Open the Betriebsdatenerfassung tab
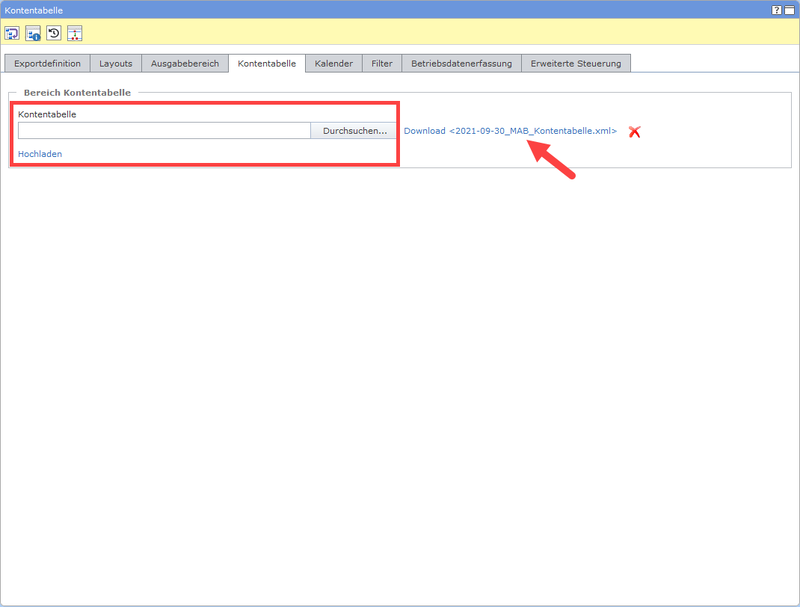This screenshot has width=800, height=607. pos(461,63)
